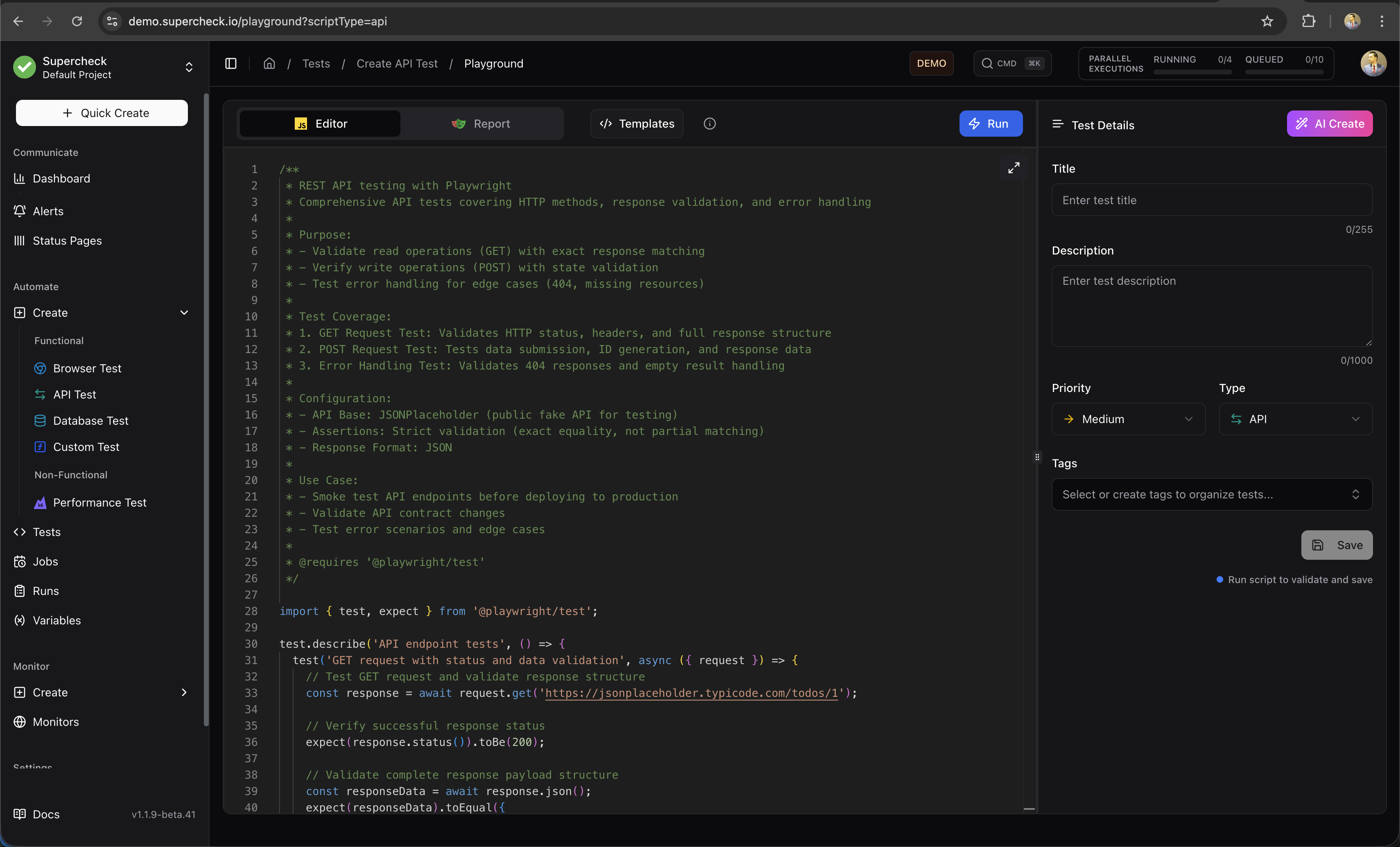The image size is (1400, 847).
Task: Run the API test script
Action: [990, 123]
